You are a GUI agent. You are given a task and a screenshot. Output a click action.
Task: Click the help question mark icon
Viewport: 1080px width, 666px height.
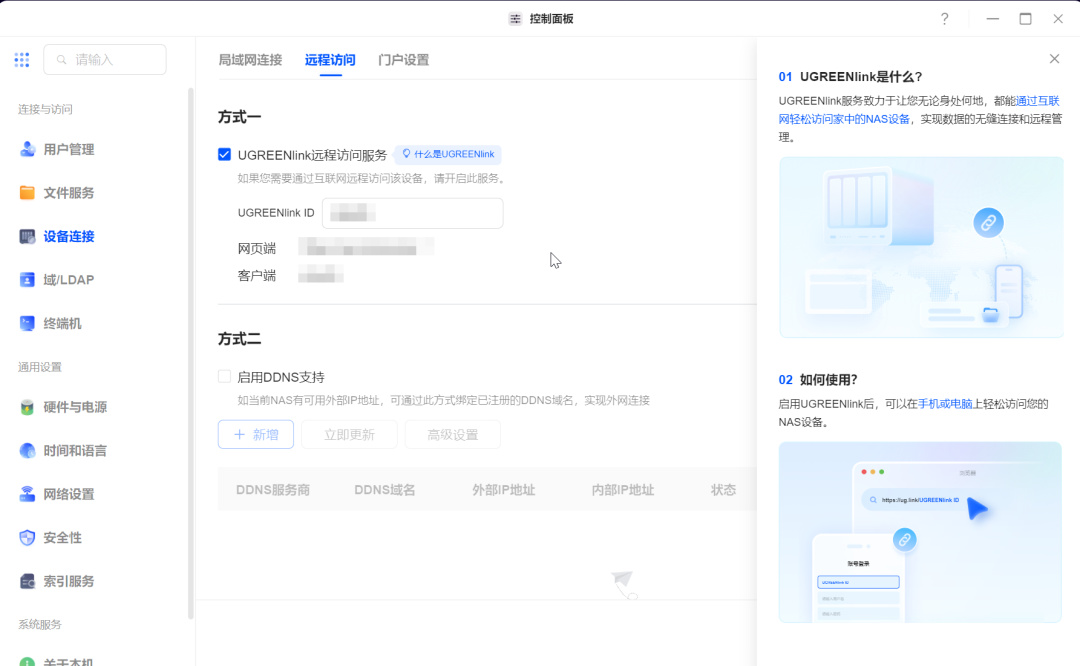click(x=944, y=19)
